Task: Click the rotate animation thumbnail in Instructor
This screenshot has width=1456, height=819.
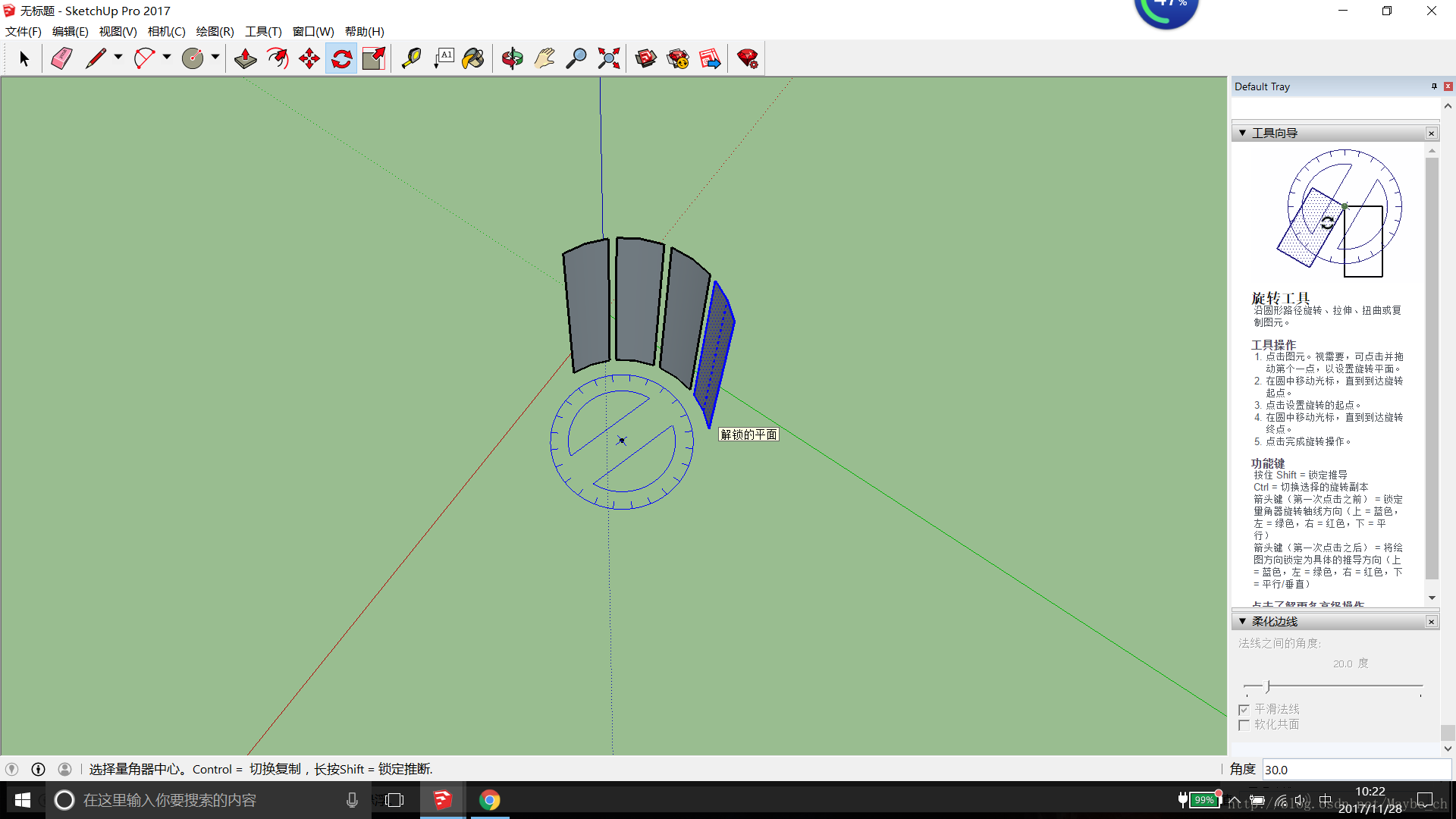Action: (x=1340, y=214)
